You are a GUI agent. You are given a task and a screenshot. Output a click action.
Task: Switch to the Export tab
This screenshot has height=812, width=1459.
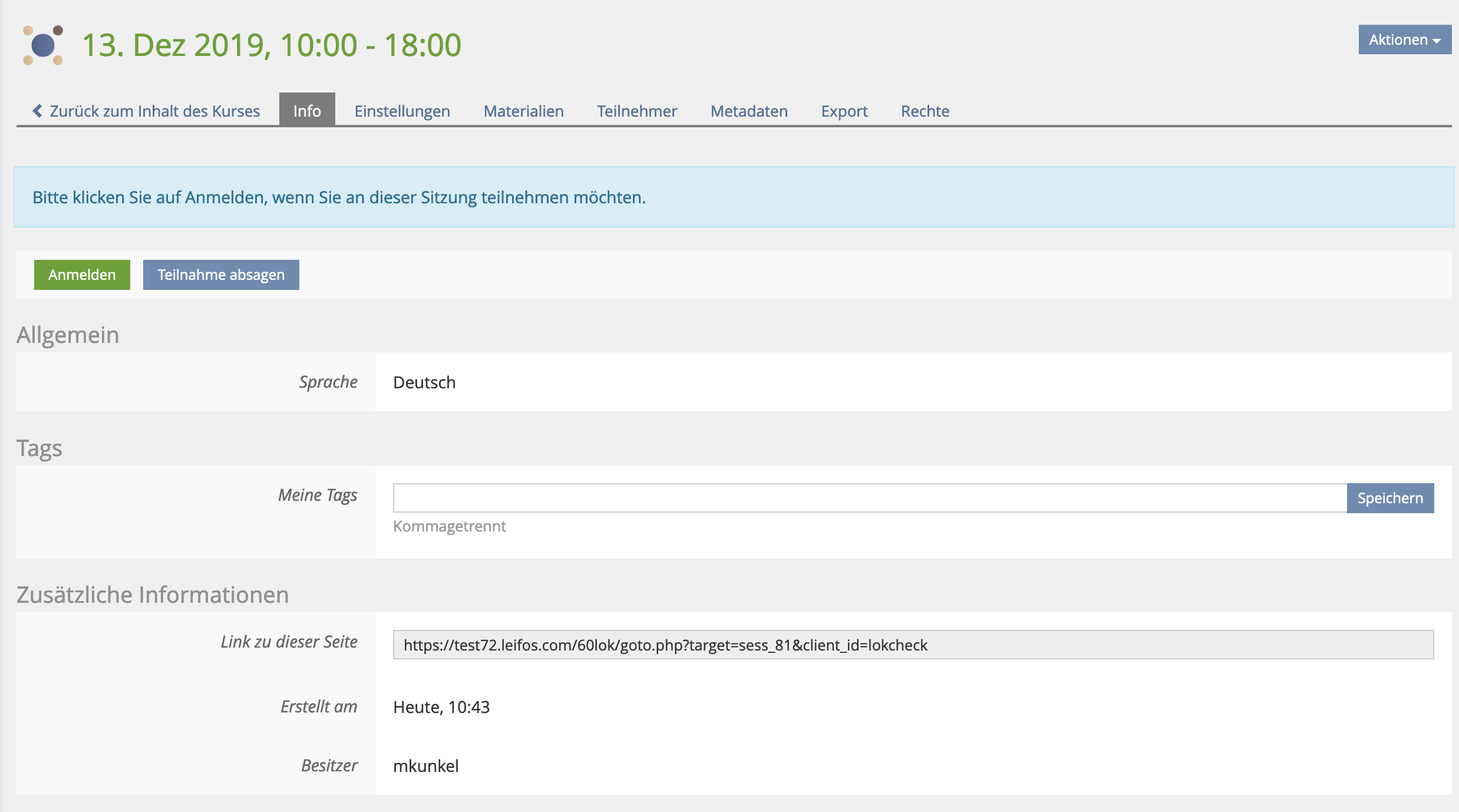coord(844,111)
